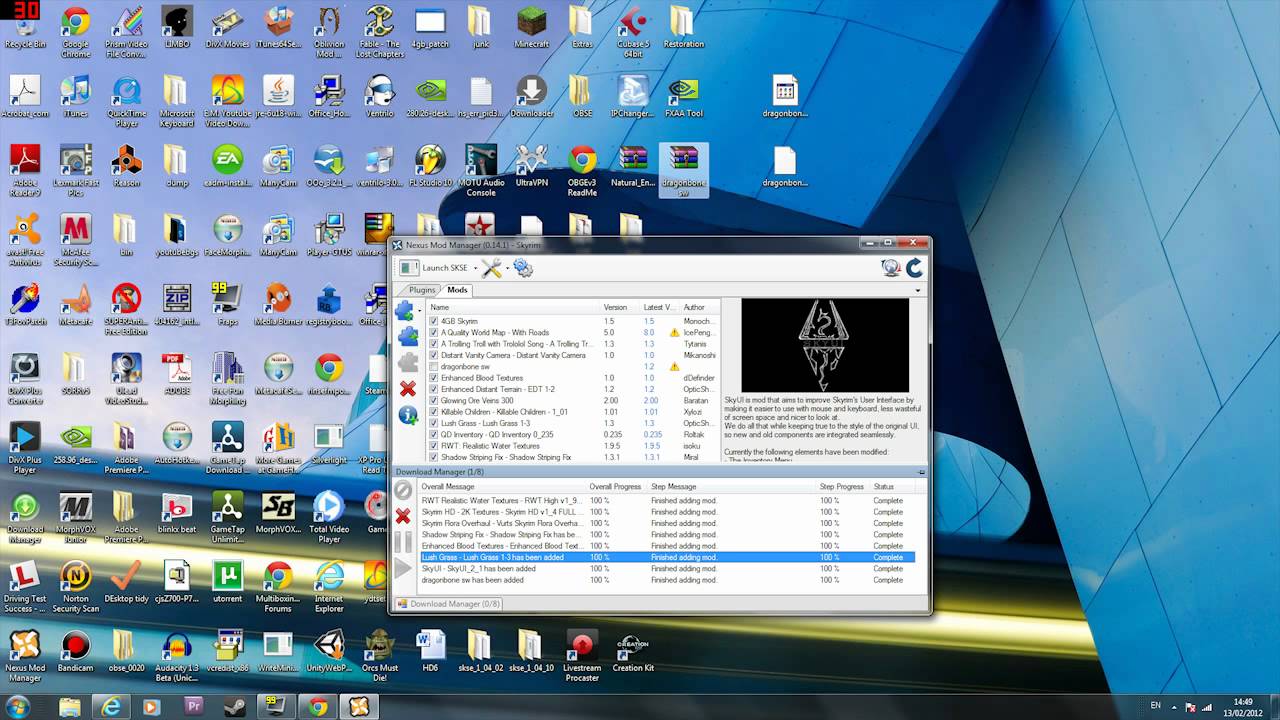Click the globe online status icon
Screen dimensions: 1280x720
coord(890,268)
